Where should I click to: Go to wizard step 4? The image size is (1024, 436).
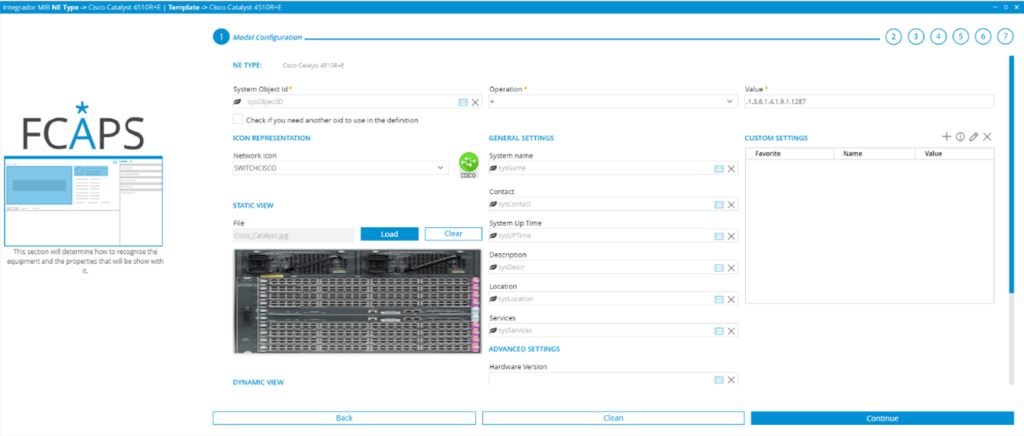[x=938, y=37]
